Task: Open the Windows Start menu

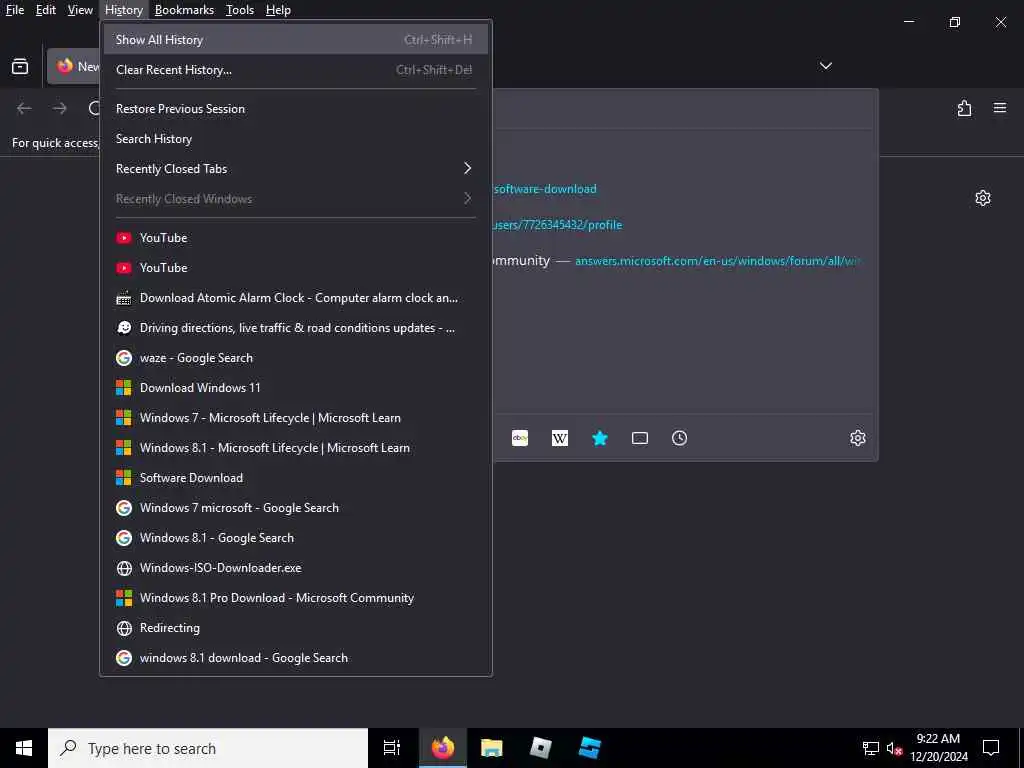Action: pyautogui.click(x=24, y=748)
